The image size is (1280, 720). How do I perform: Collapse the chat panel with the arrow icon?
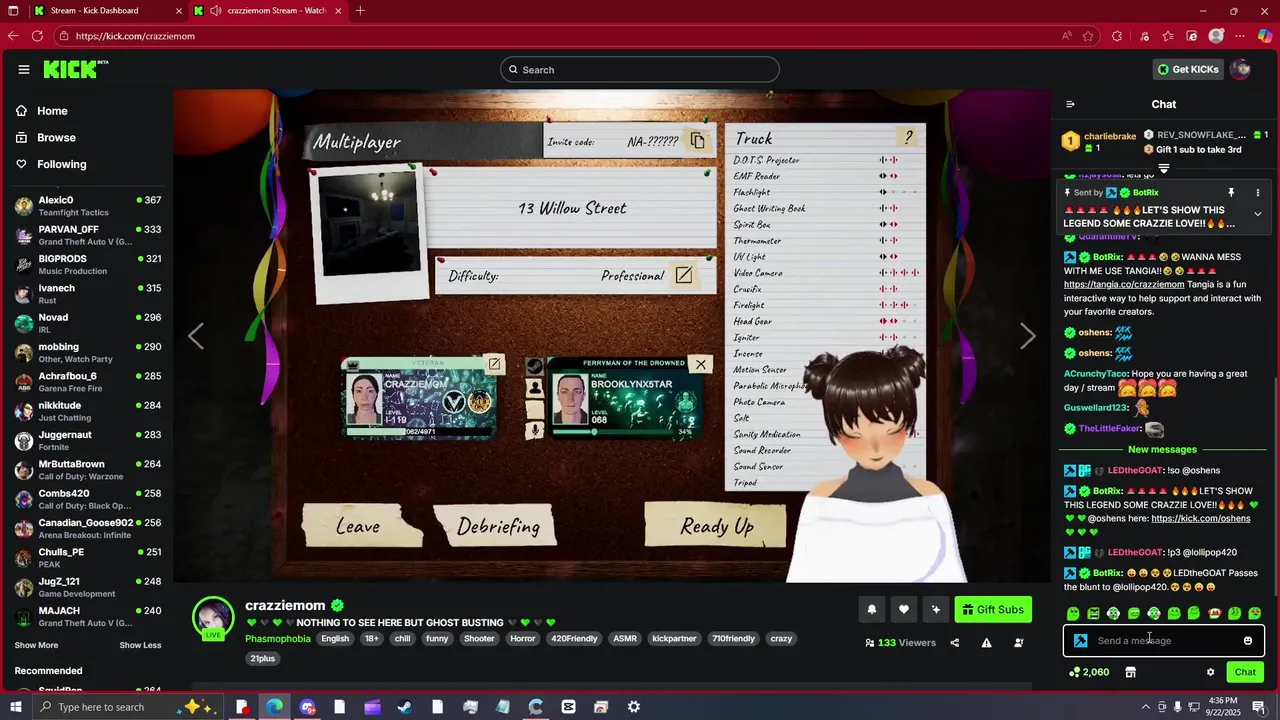tap(1070, 104)
